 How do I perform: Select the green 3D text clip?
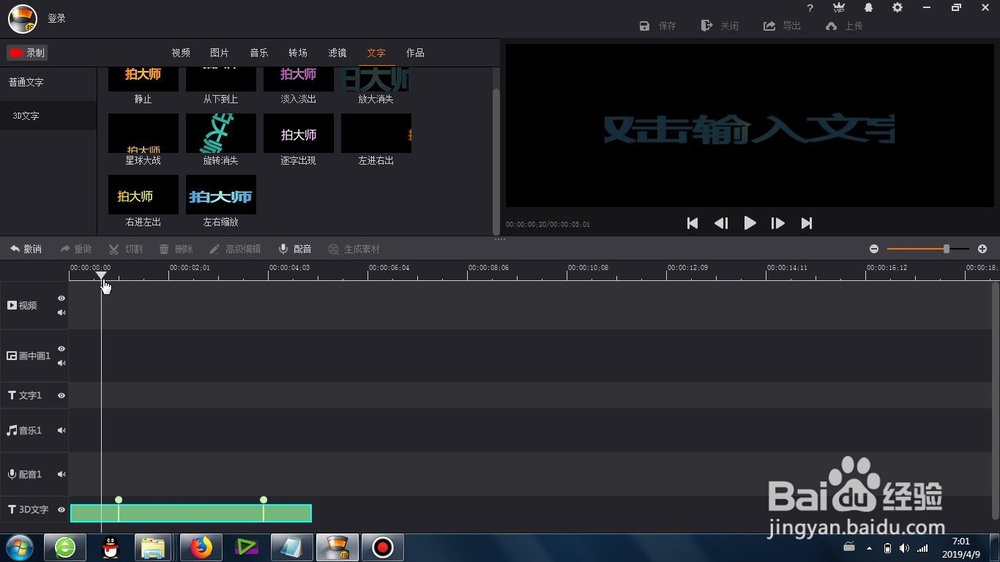coord(191,513)
